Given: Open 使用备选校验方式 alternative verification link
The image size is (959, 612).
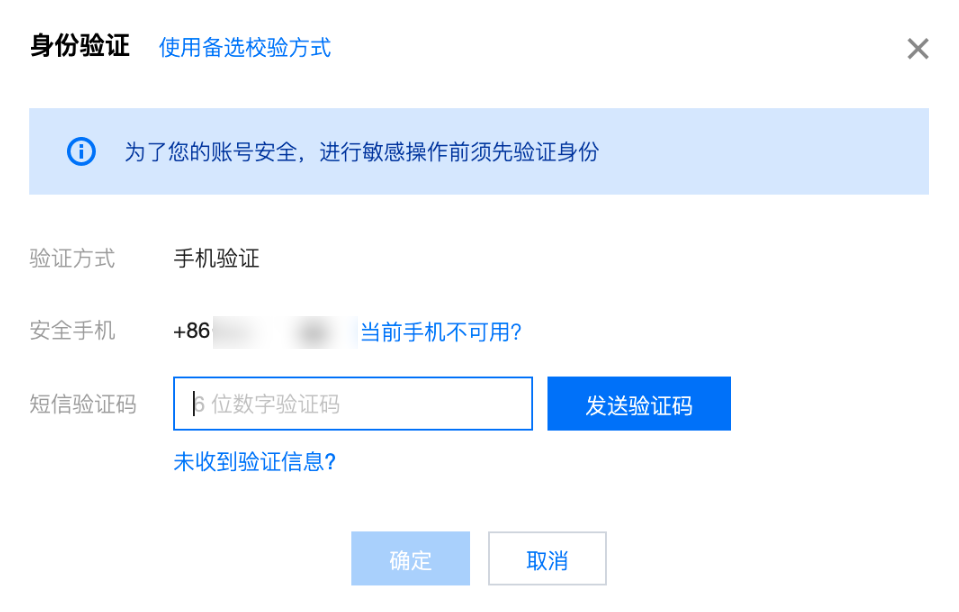Looking at the screenshot, I should point(245,47).
